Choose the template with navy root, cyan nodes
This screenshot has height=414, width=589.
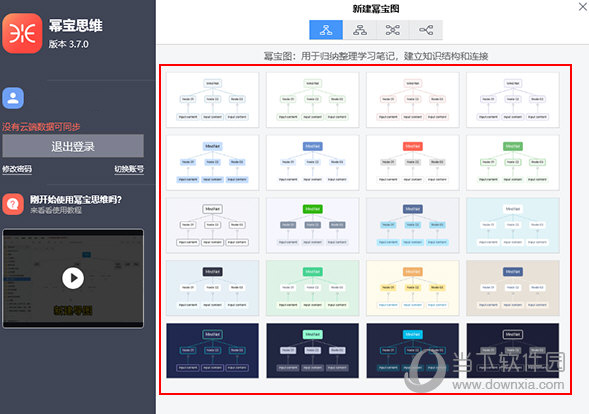pyautogui.click(x=413, y=225)
